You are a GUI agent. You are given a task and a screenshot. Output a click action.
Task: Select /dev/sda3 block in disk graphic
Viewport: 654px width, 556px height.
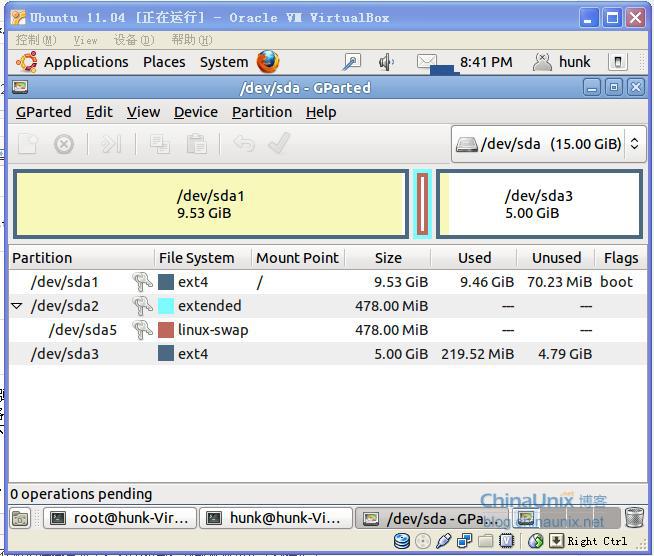(x=539, y=204)
